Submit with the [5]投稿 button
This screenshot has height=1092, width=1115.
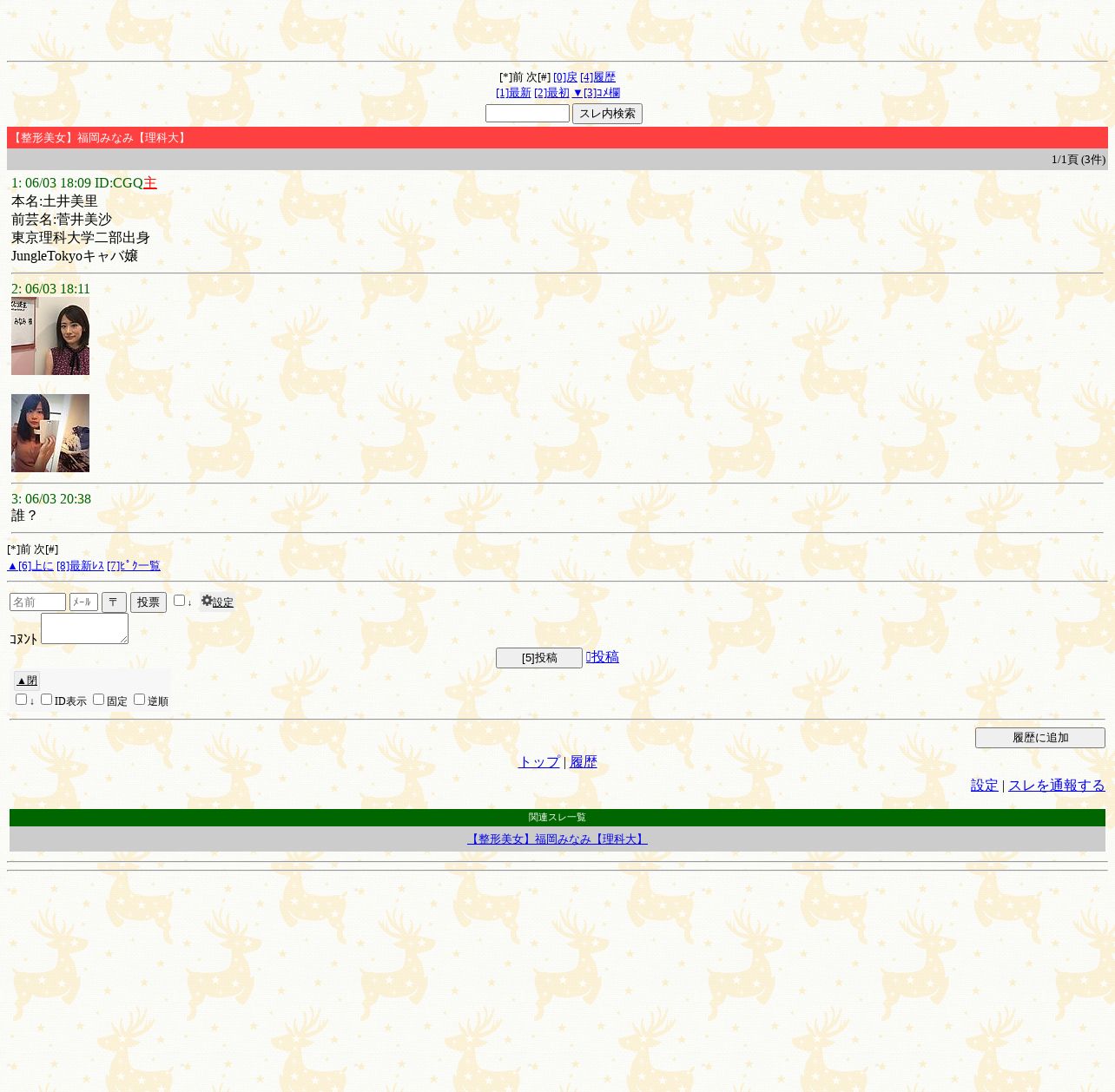[x=539, y=658]
